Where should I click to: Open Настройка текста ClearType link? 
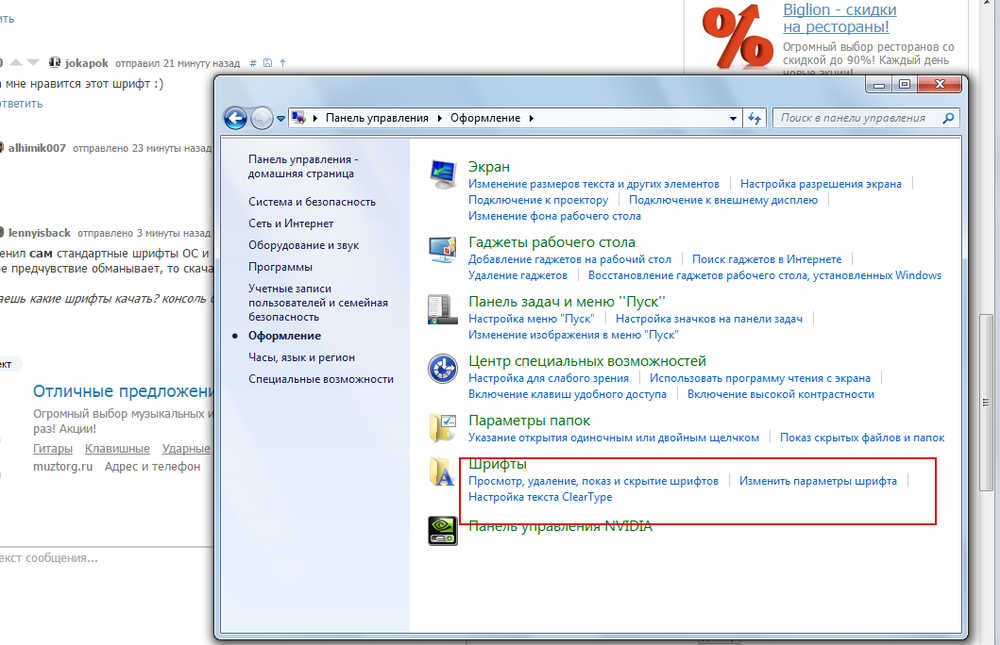540,497
